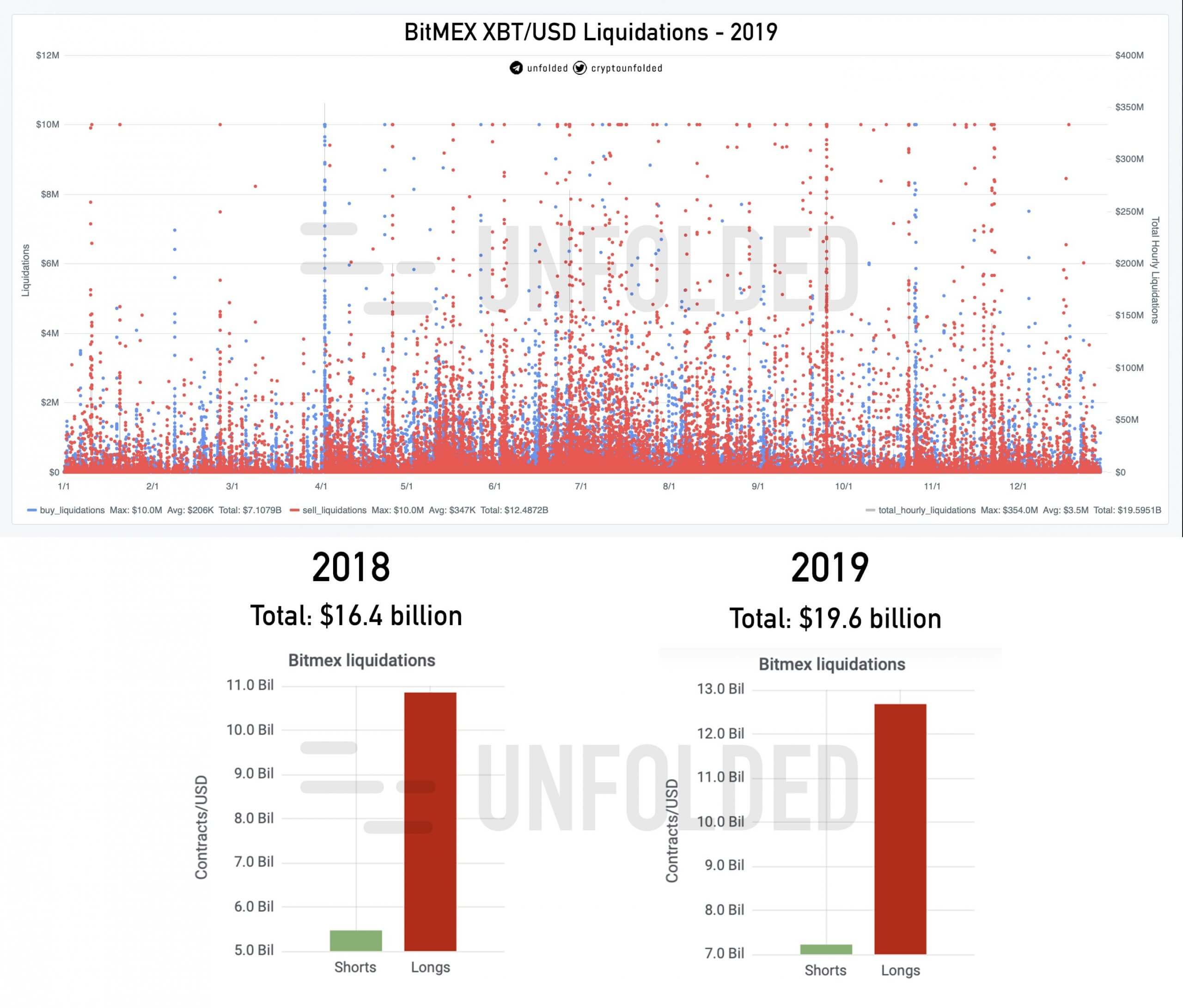Toggle the sell_liquidations legend series
This screenshot has width=1183, height=1008.
tap(334, 510)
